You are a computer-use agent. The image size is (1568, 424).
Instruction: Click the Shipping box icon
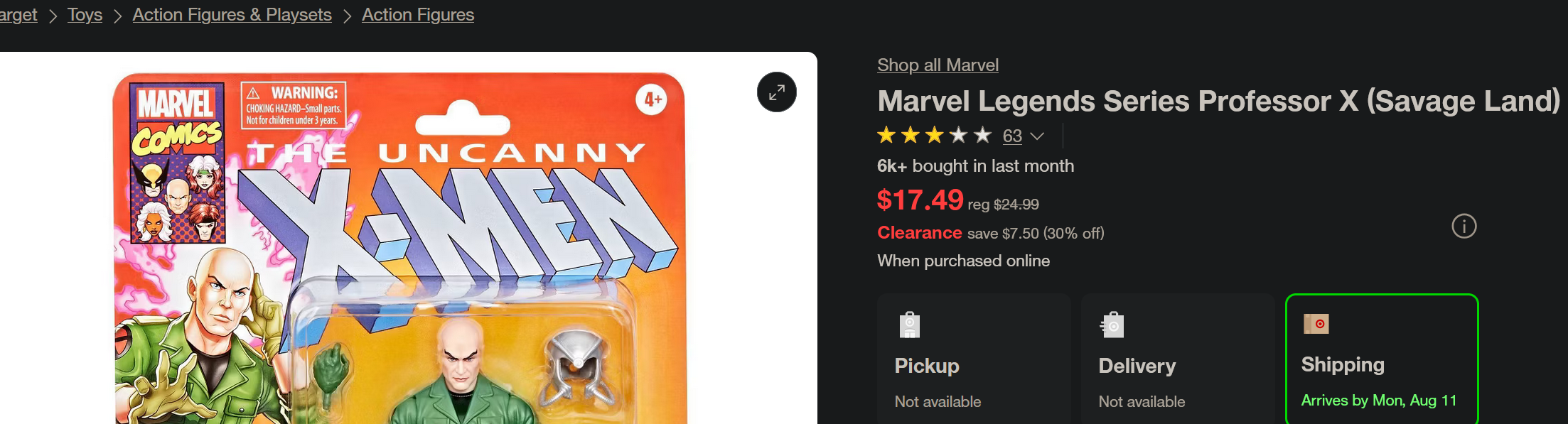click(x=1316, y=324)
